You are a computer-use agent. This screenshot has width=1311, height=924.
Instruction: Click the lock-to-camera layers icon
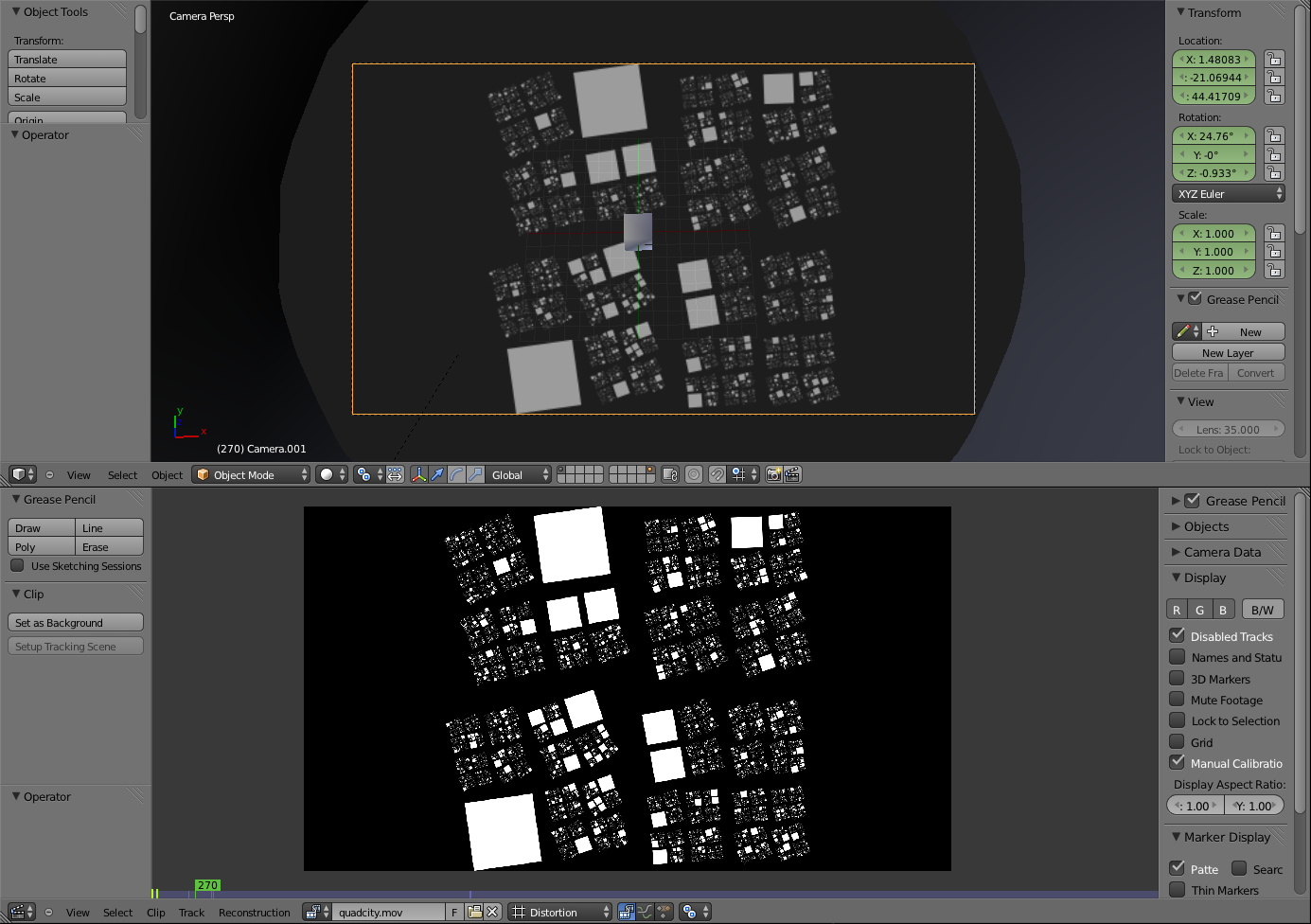point(670,474)
